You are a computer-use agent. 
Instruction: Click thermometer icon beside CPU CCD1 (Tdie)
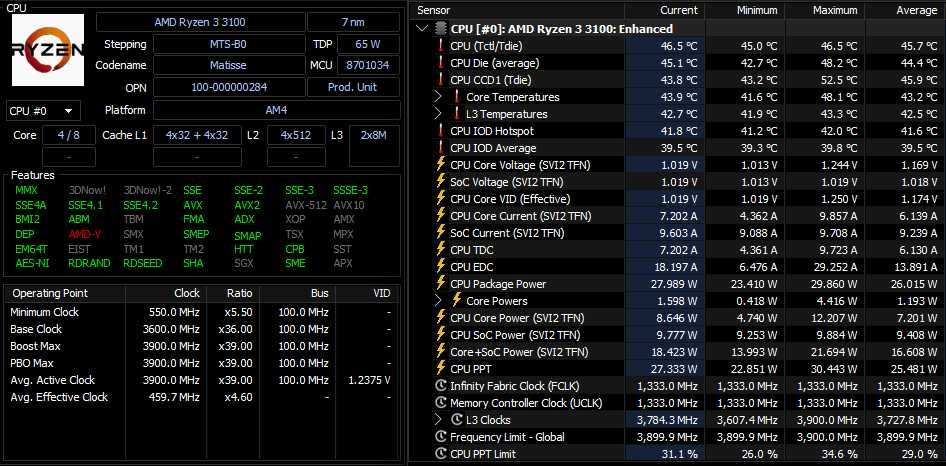[x=441, y=80]
